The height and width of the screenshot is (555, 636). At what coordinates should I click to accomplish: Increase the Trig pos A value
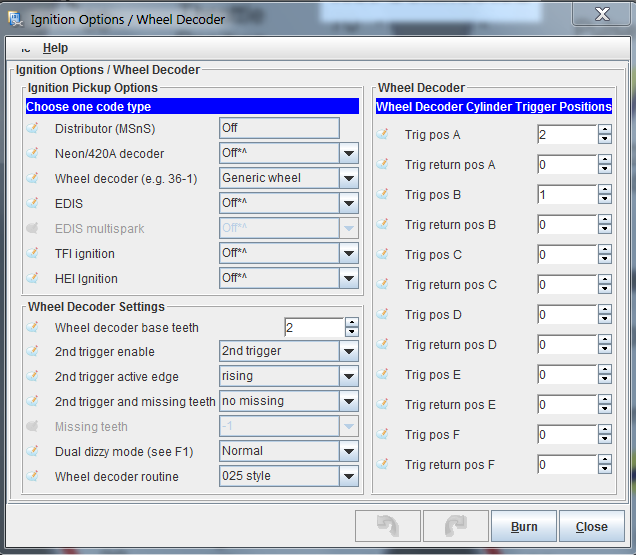click(604, 129)
